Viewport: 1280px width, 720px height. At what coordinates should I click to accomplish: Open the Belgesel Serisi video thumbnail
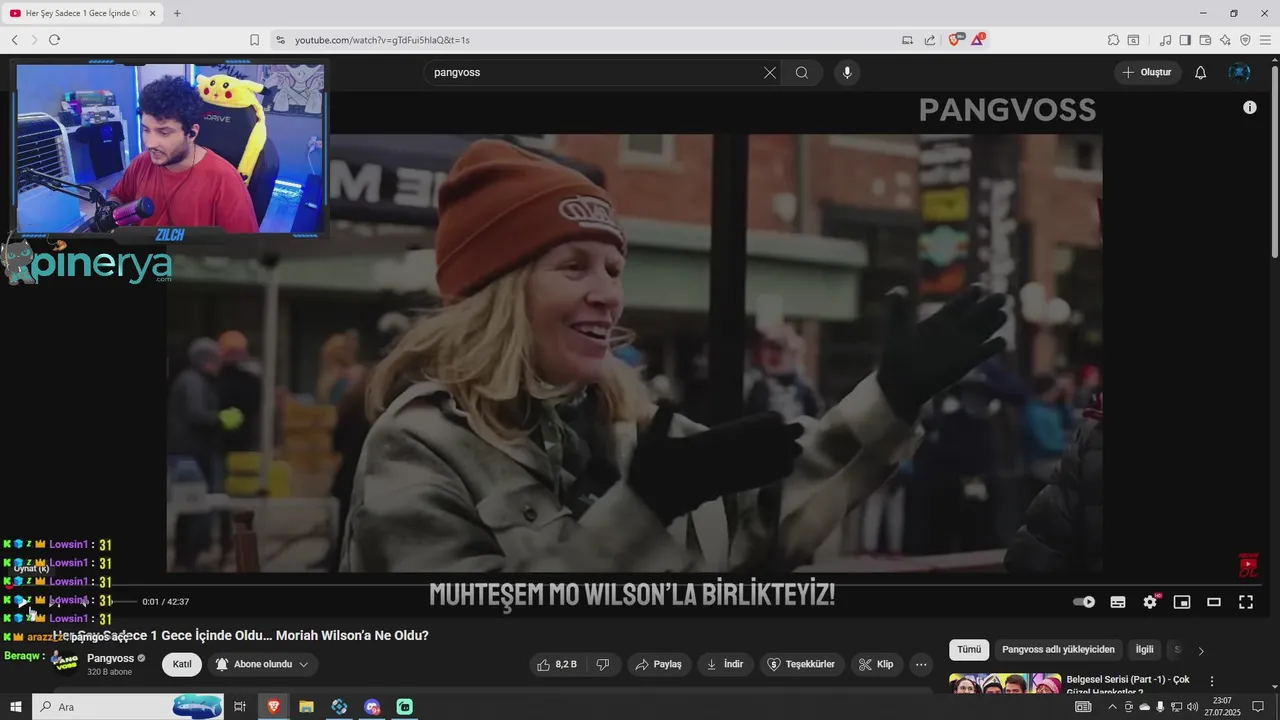(x=1004, y=683)
